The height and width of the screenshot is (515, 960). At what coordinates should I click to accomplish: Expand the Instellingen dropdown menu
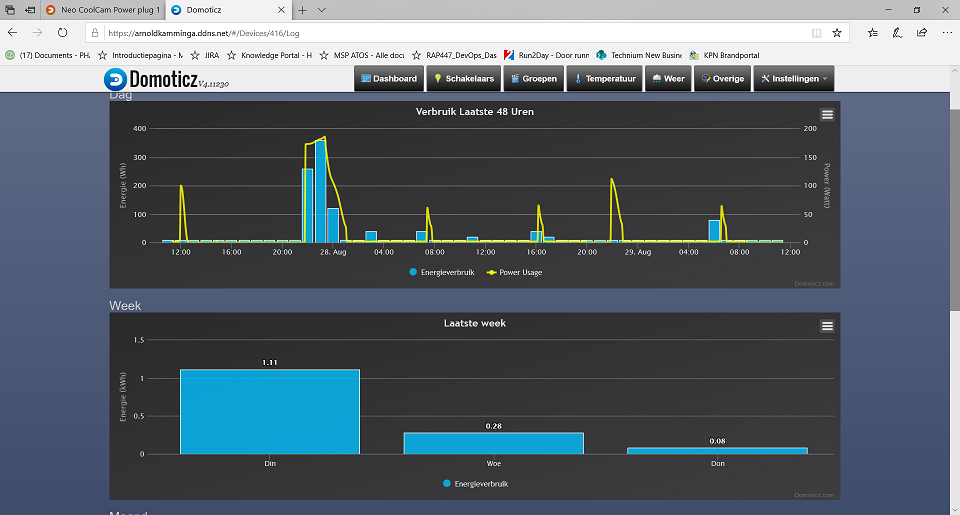(x=793, y=78)
